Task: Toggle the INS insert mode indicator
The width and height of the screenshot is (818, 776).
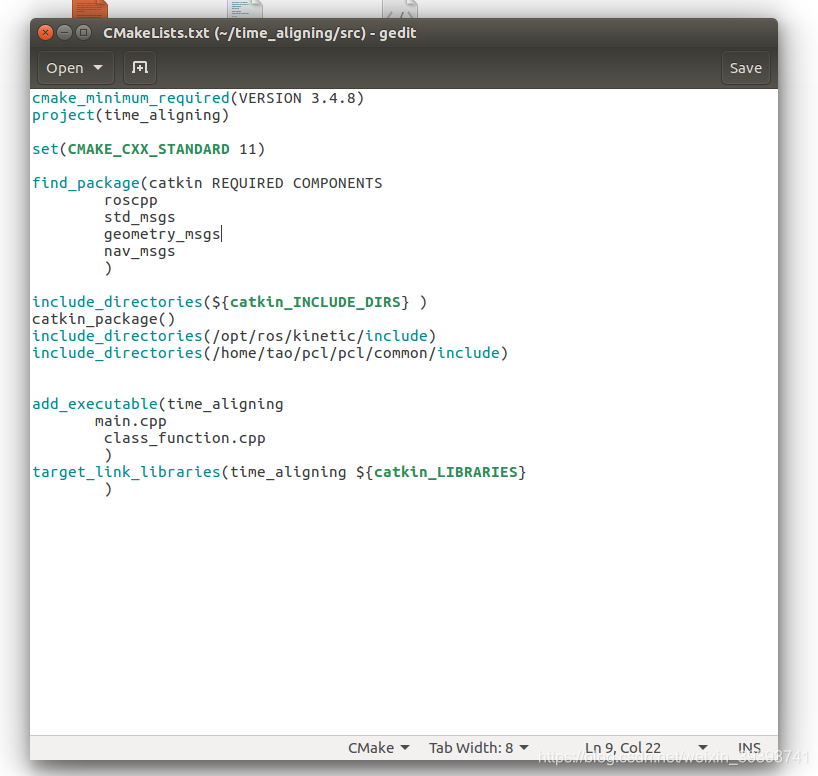Action: 749,747
